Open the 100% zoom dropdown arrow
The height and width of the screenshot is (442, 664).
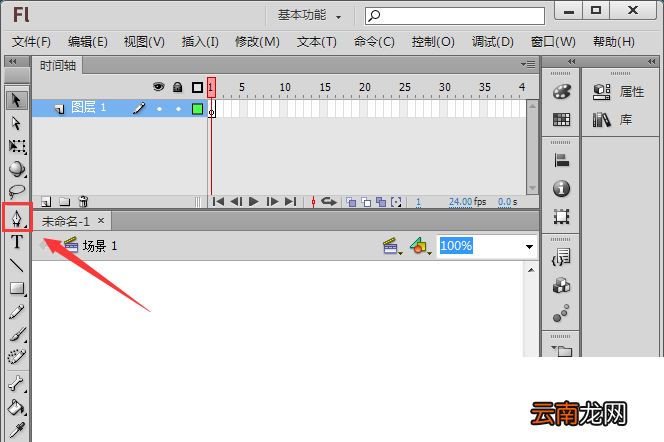pos(529,246)
